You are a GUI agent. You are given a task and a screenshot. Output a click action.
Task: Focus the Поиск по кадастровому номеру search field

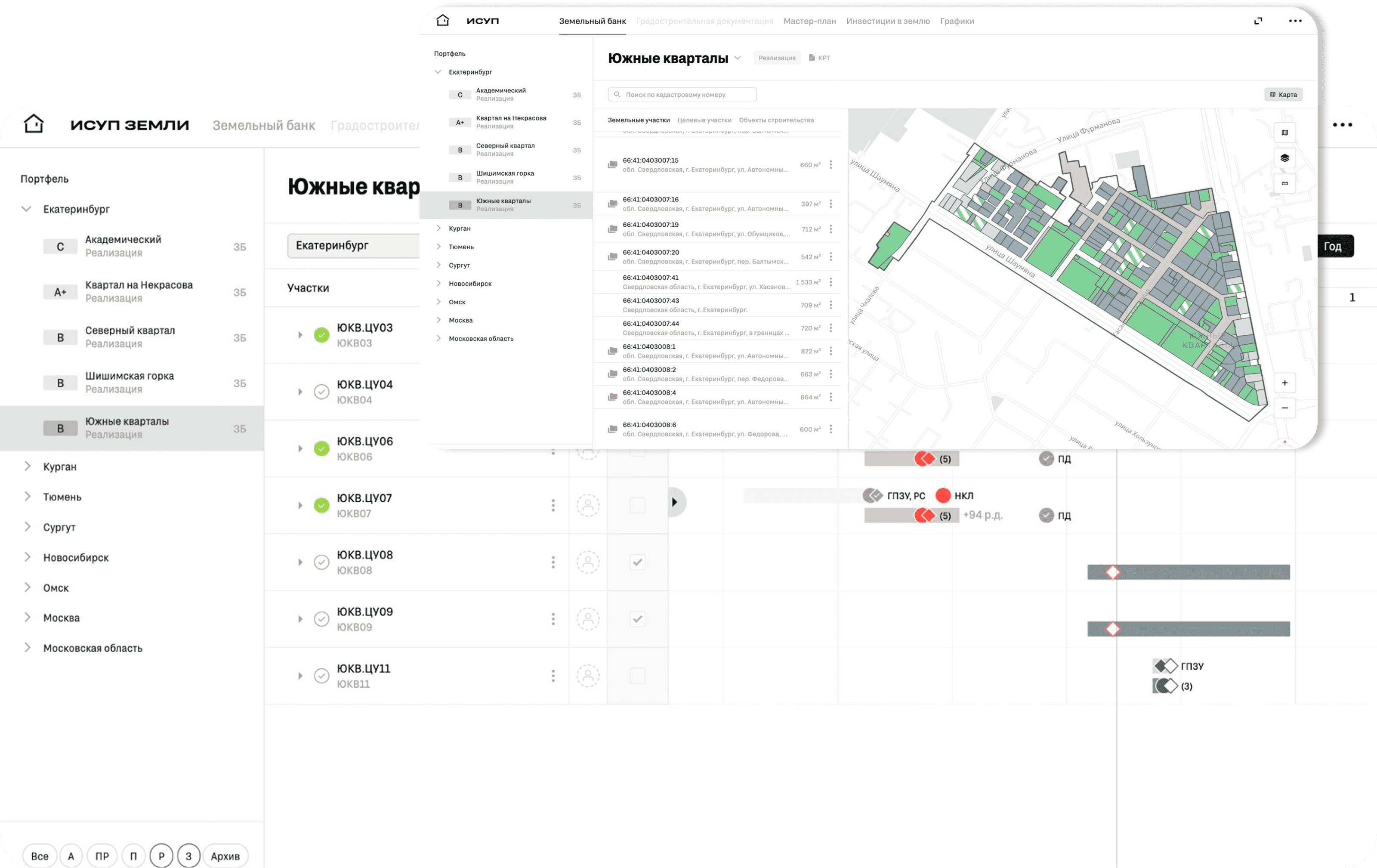coord(682,94)
